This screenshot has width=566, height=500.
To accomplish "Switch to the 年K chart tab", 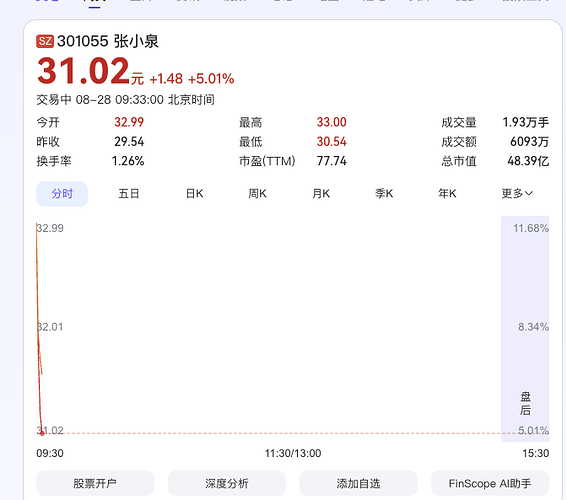I will 447,194.
